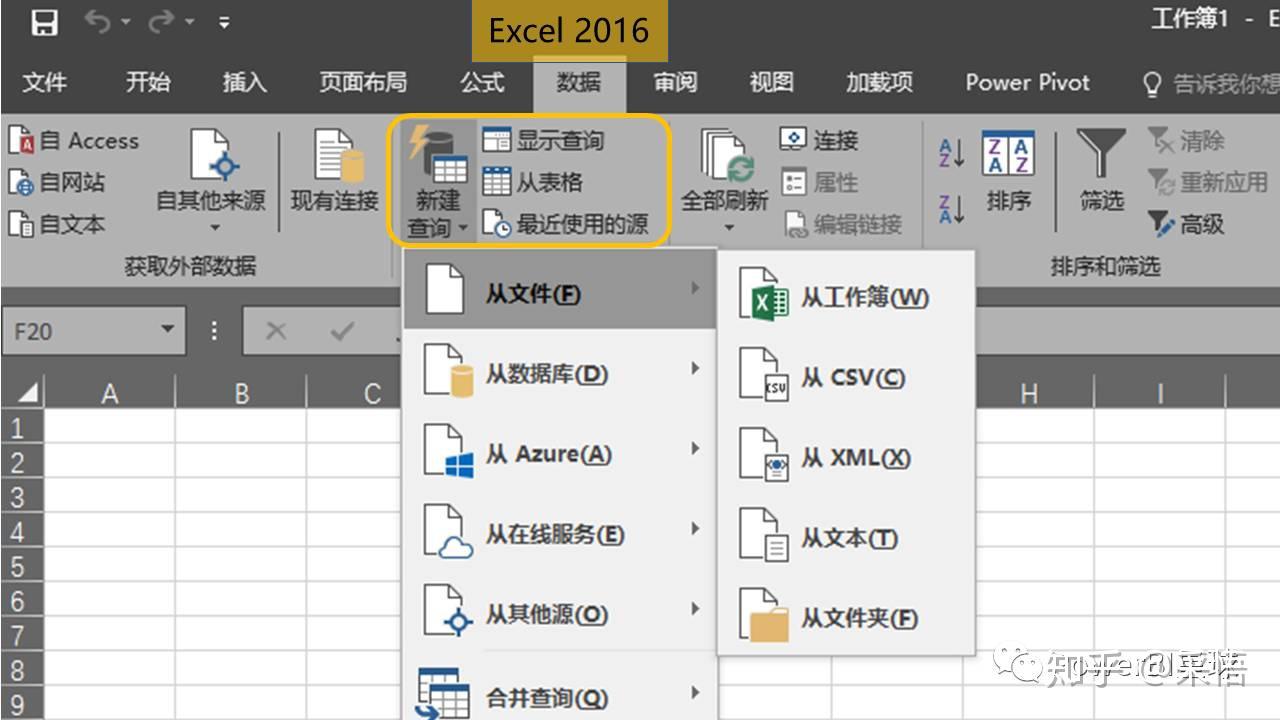This screenshot has height=720, width=1280.
Task: Import data 自网站
Action: (57, 183)
